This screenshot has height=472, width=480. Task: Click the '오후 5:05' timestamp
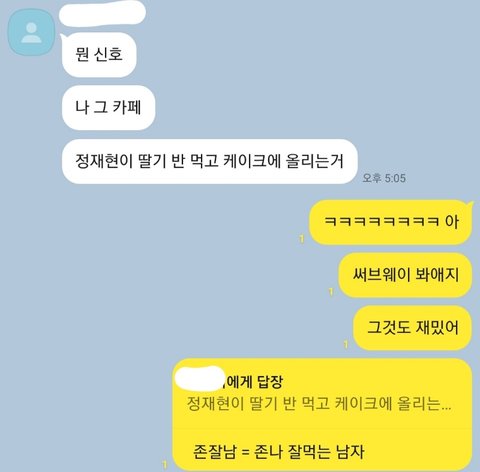click(x=384, y=178)
